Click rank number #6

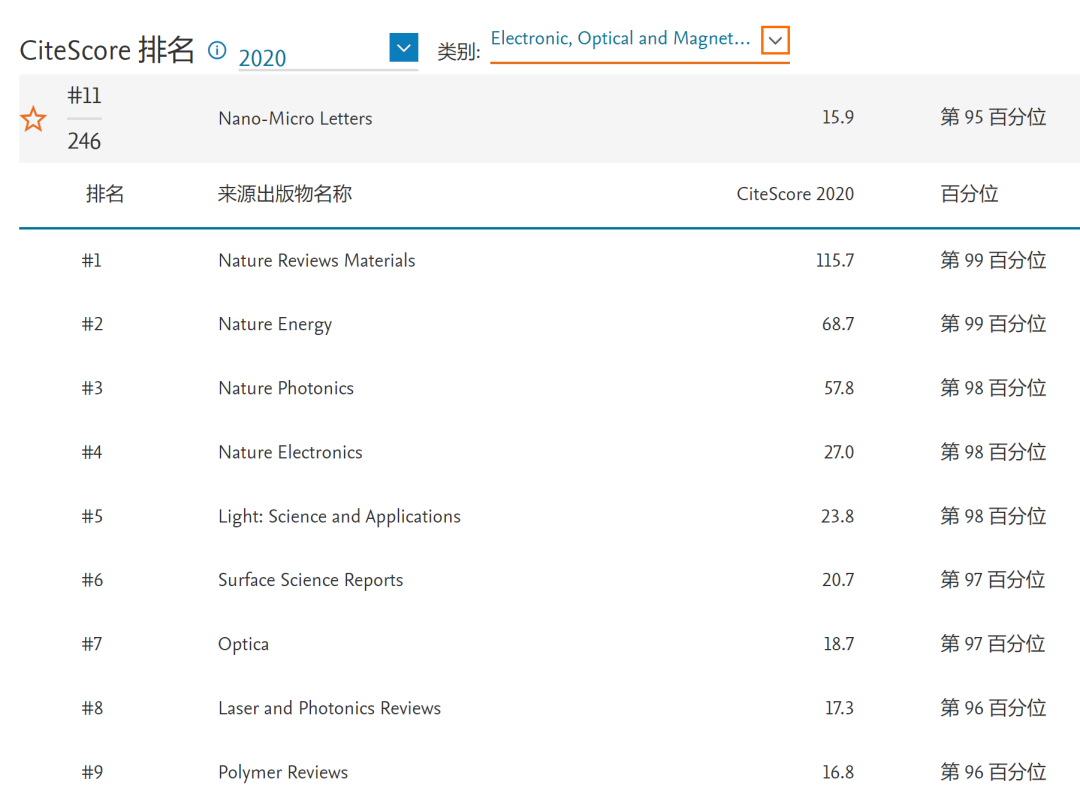(92, 581)
